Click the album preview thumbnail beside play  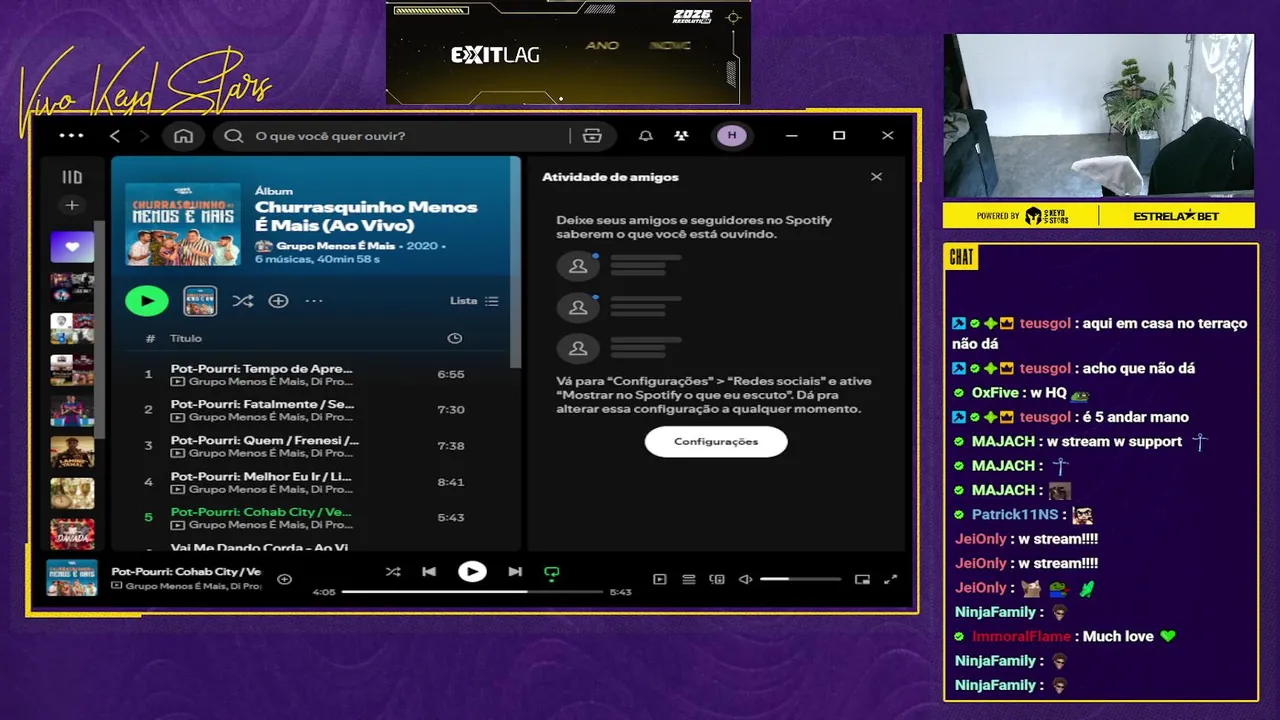coord(201,300)
